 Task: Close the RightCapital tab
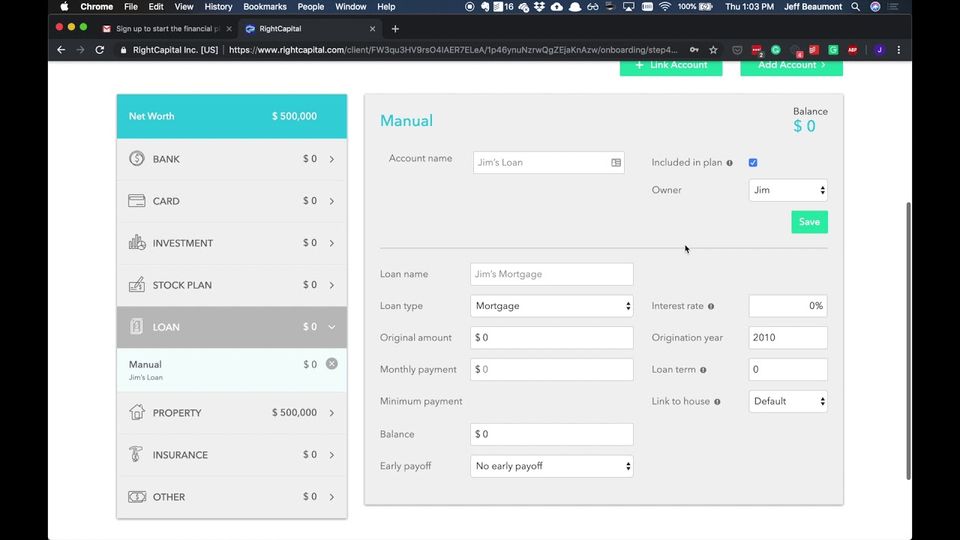tap(372, 29)
